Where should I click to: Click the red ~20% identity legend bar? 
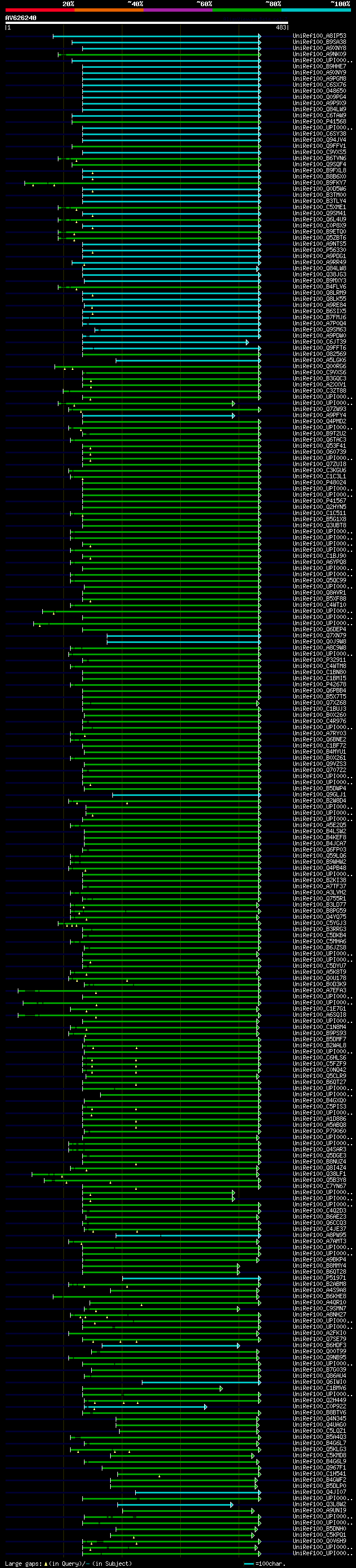tap(39, 10)
